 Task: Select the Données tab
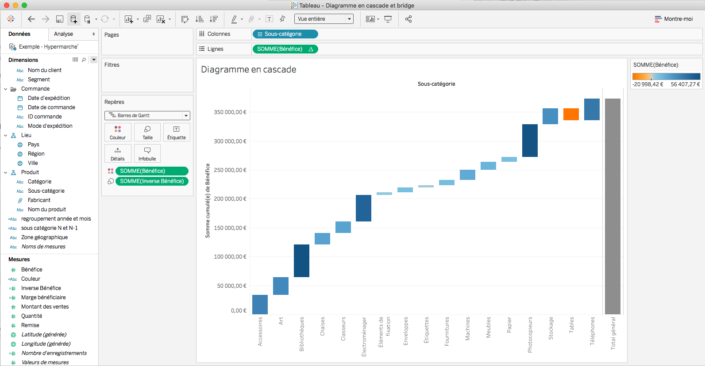pyautogui.click(x=19, y=34)
